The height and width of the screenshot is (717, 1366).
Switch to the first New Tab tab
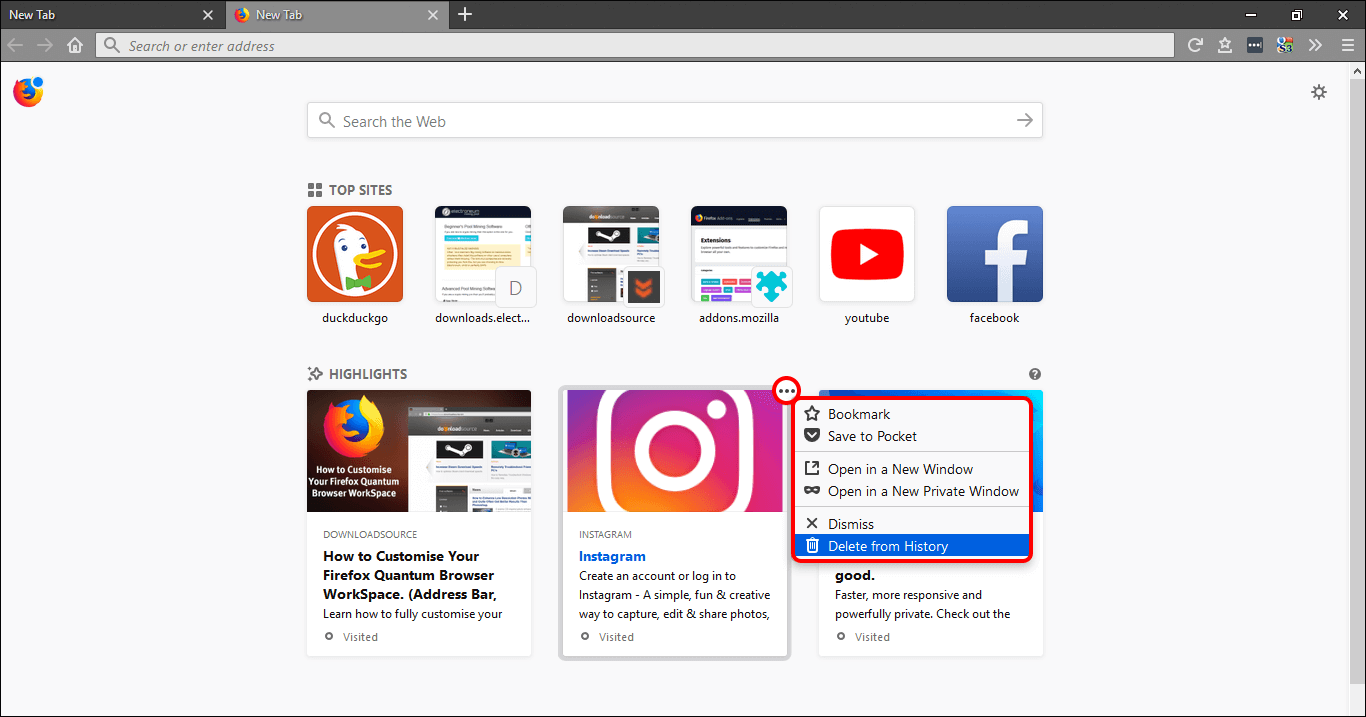tap(112, 15)
